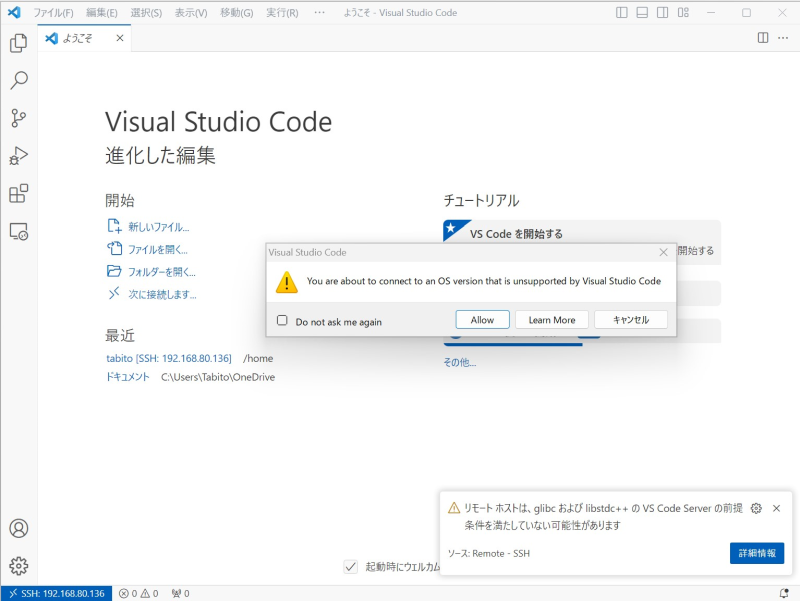Click the Allow button in the dialog
800x601 pixels.
482,319
